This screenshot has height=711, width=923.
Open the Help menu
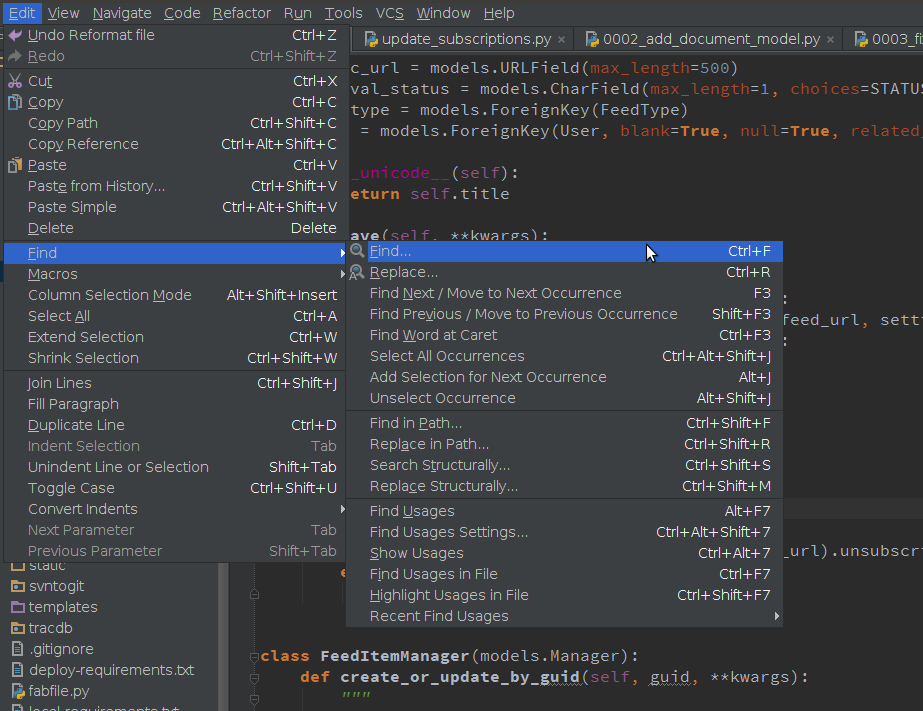coord(499,13)
